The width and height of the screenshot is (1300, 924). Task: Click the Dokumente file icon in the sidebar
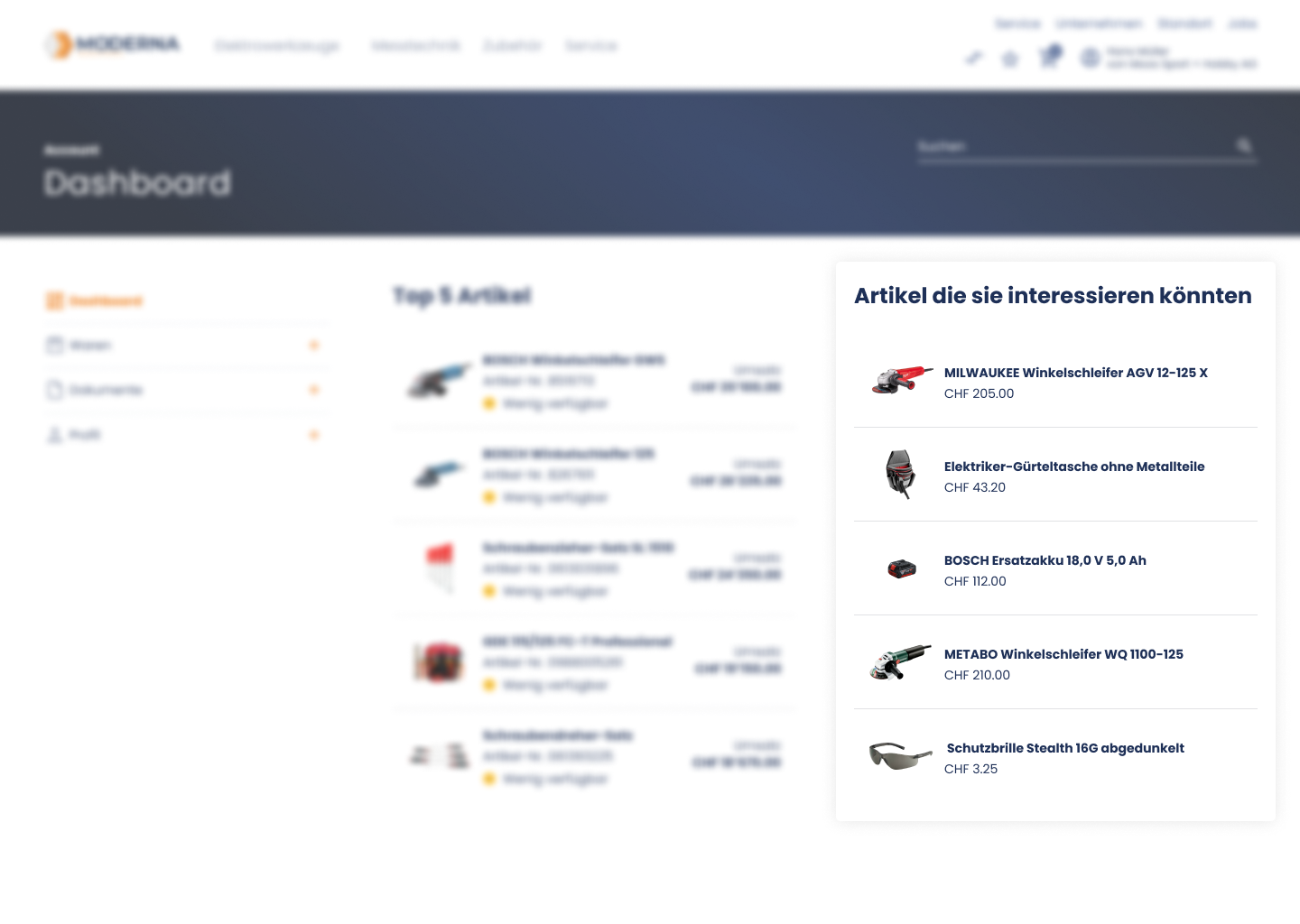55,390
